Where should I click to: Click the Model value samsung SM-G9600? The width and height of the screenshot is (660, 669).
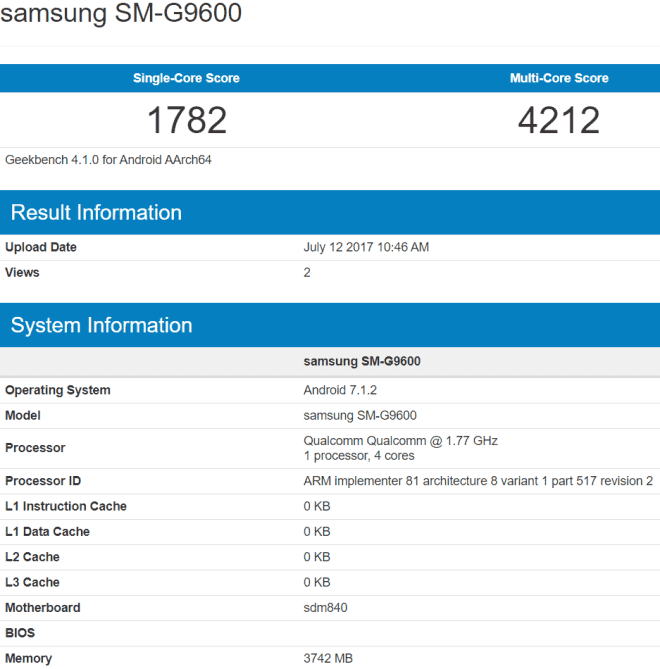tap(360, 415)
